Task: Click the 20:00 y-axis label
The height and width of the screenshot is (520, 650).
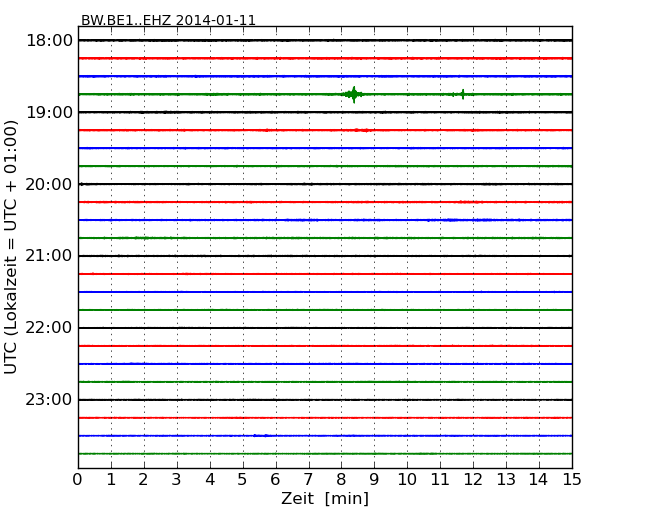Action: tap(49, 184)
